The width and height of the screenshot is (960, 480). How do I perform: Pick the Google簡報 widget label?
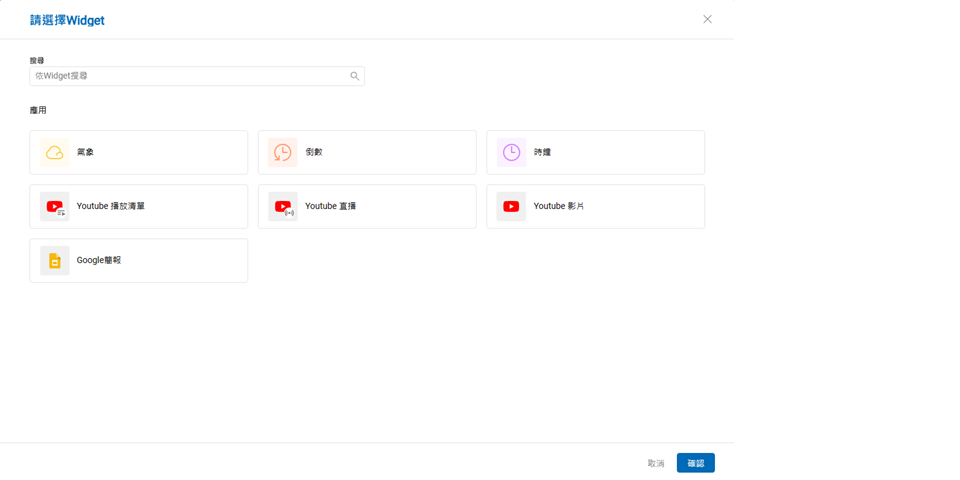[98, 261]
